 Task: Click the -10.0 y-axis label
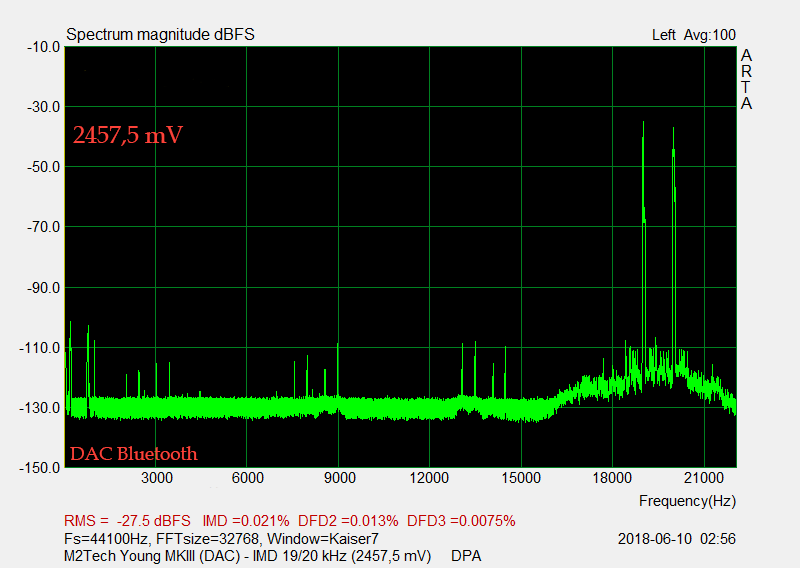click(x=43, y=47)
